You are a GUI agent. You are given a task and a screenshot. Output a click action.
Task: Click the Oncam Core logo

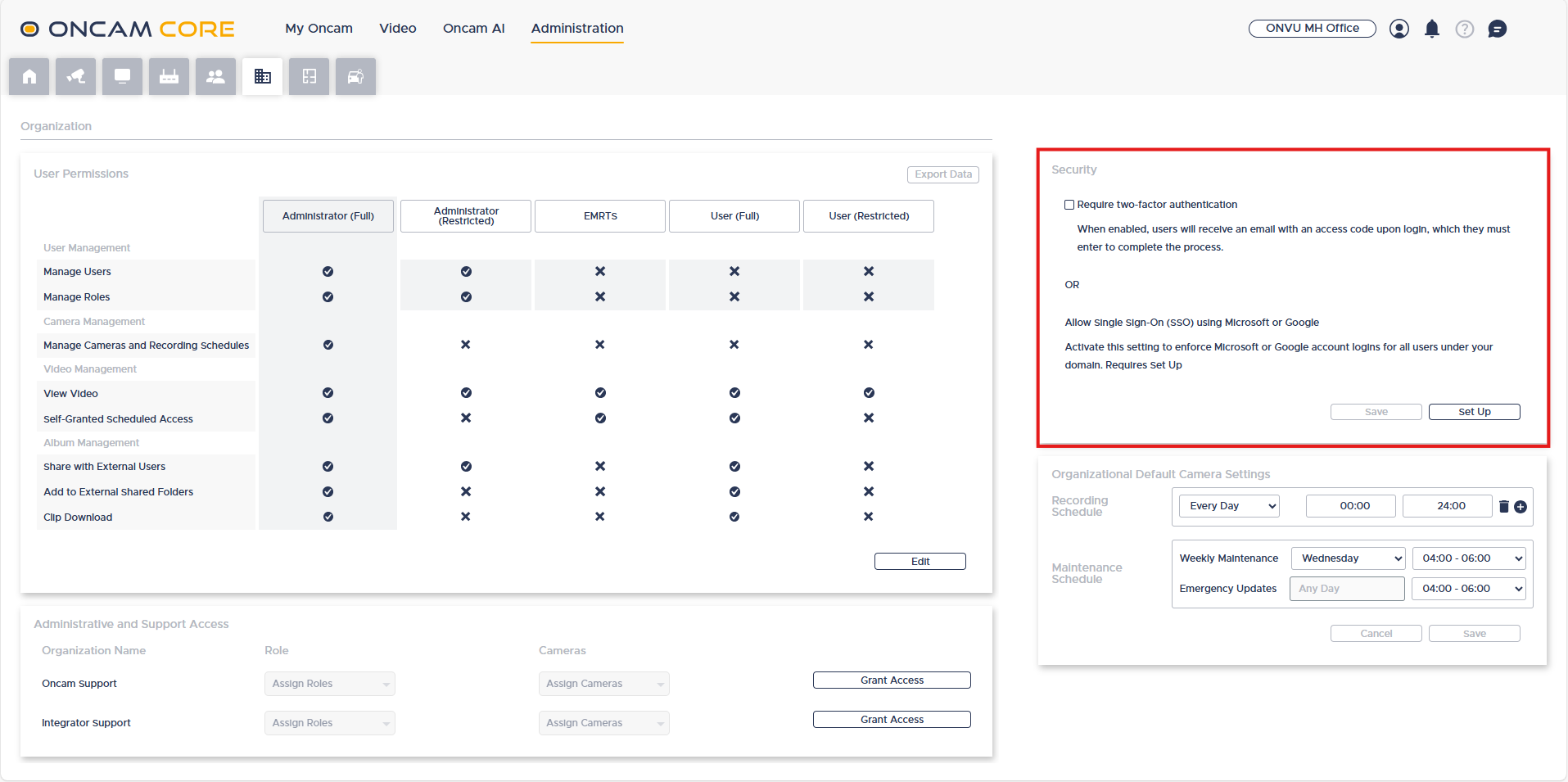[x=128, y=29]
